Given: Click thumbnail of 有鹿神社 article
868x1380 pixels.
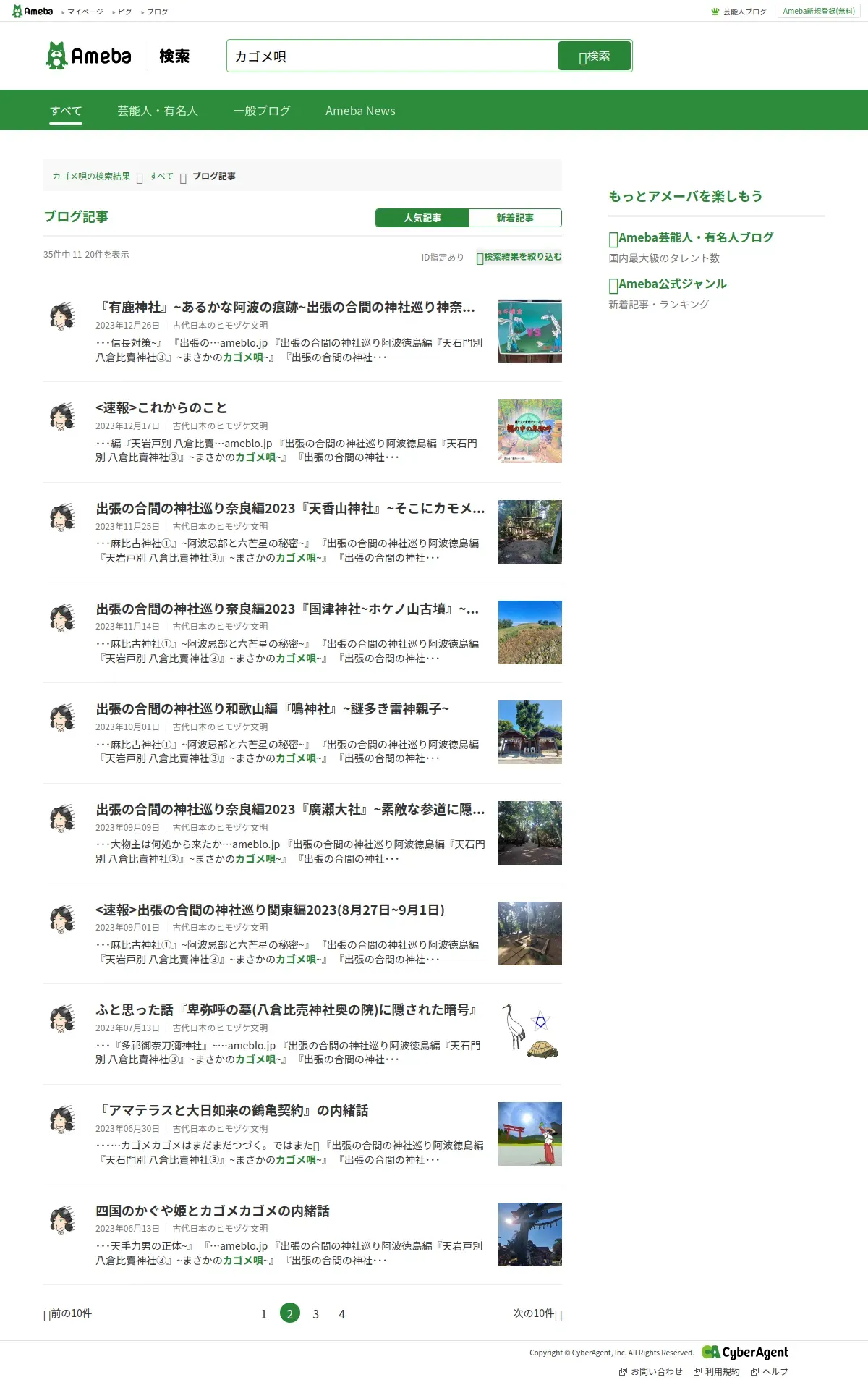Looking at the screenshot, I should pyautogui.click(x=530, y=331).
